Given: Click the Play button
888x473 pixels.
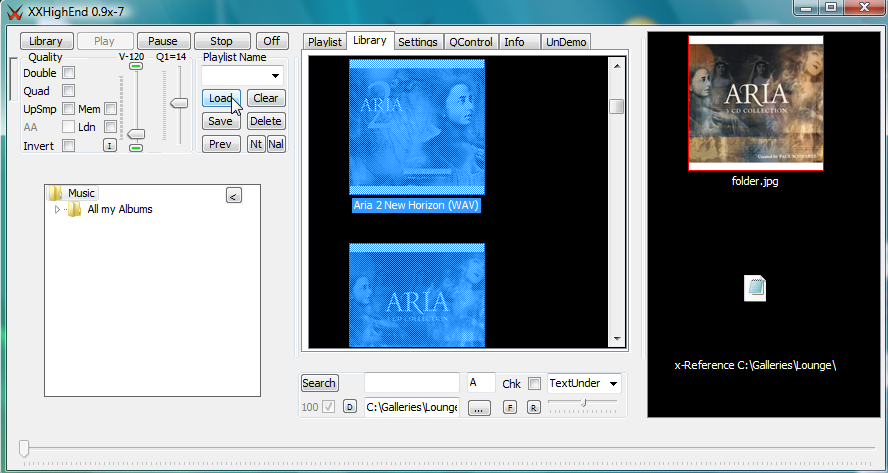Looking at the screenshot, I should pos(104,41).
